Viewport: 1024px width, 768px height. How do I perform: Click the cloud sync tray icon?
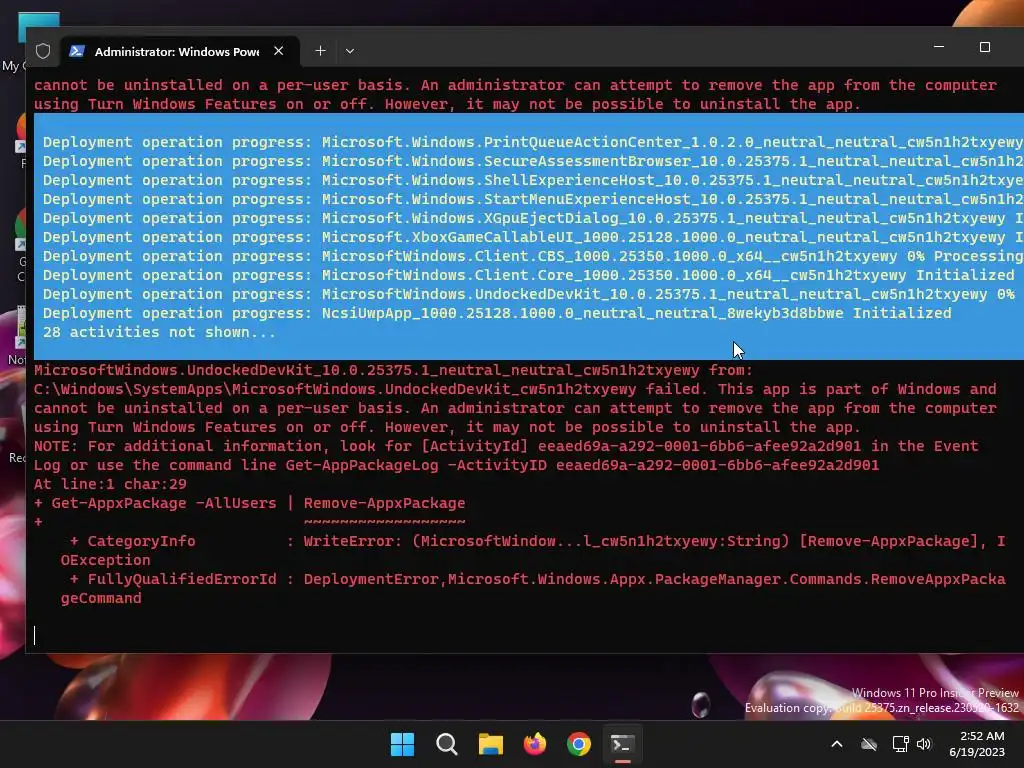point(869,744)
